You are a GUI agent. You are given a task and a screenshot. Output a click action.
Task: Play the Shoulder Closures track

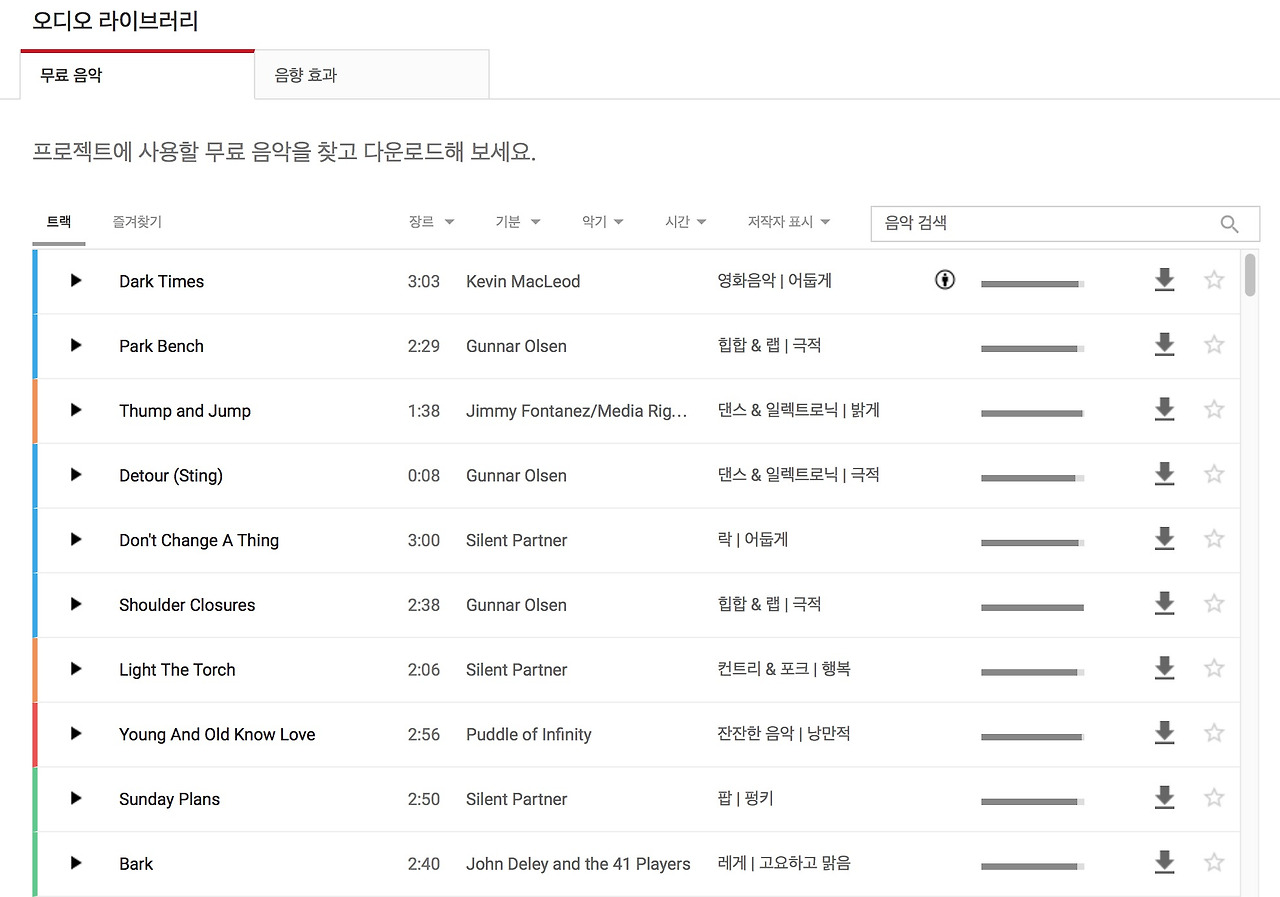[76, 604]
